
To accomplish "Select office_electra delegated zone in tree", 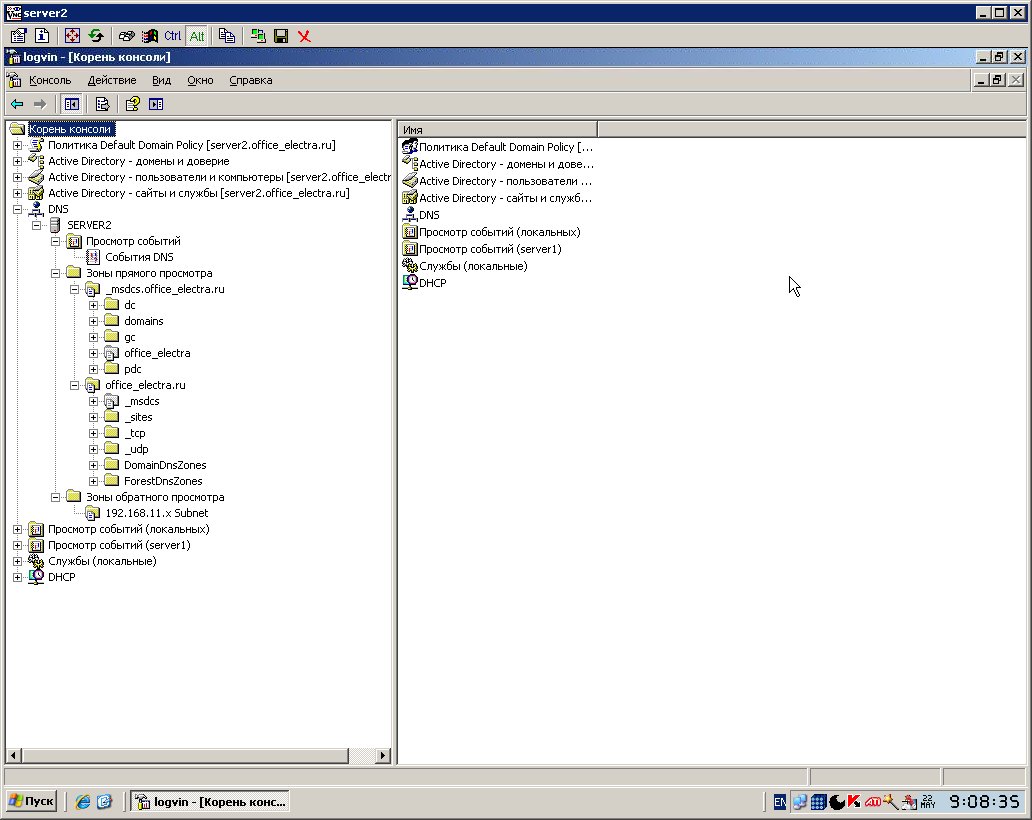I will 157,353.
